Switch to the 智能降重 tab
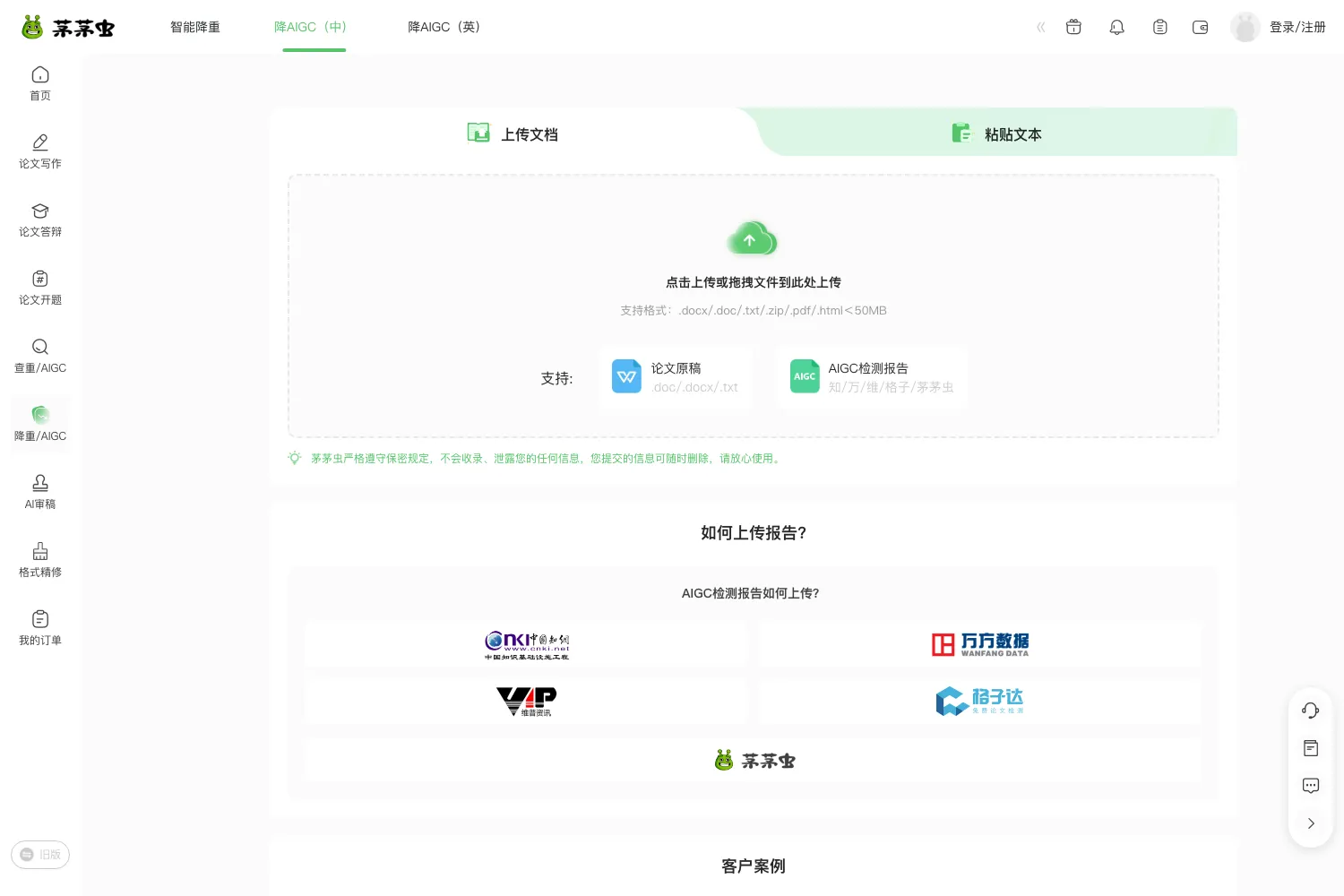1344x896 pixels. (195, 27)
